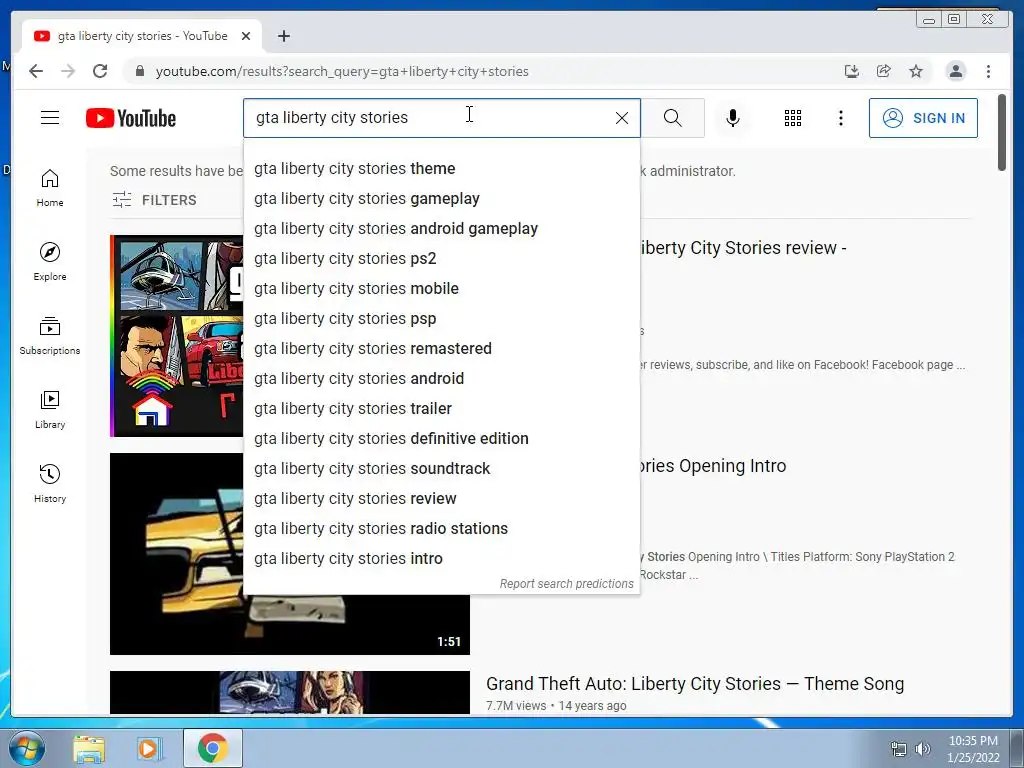
Task: Select suggestion 'gta liberty city stories android'
Action: [441, 379]
